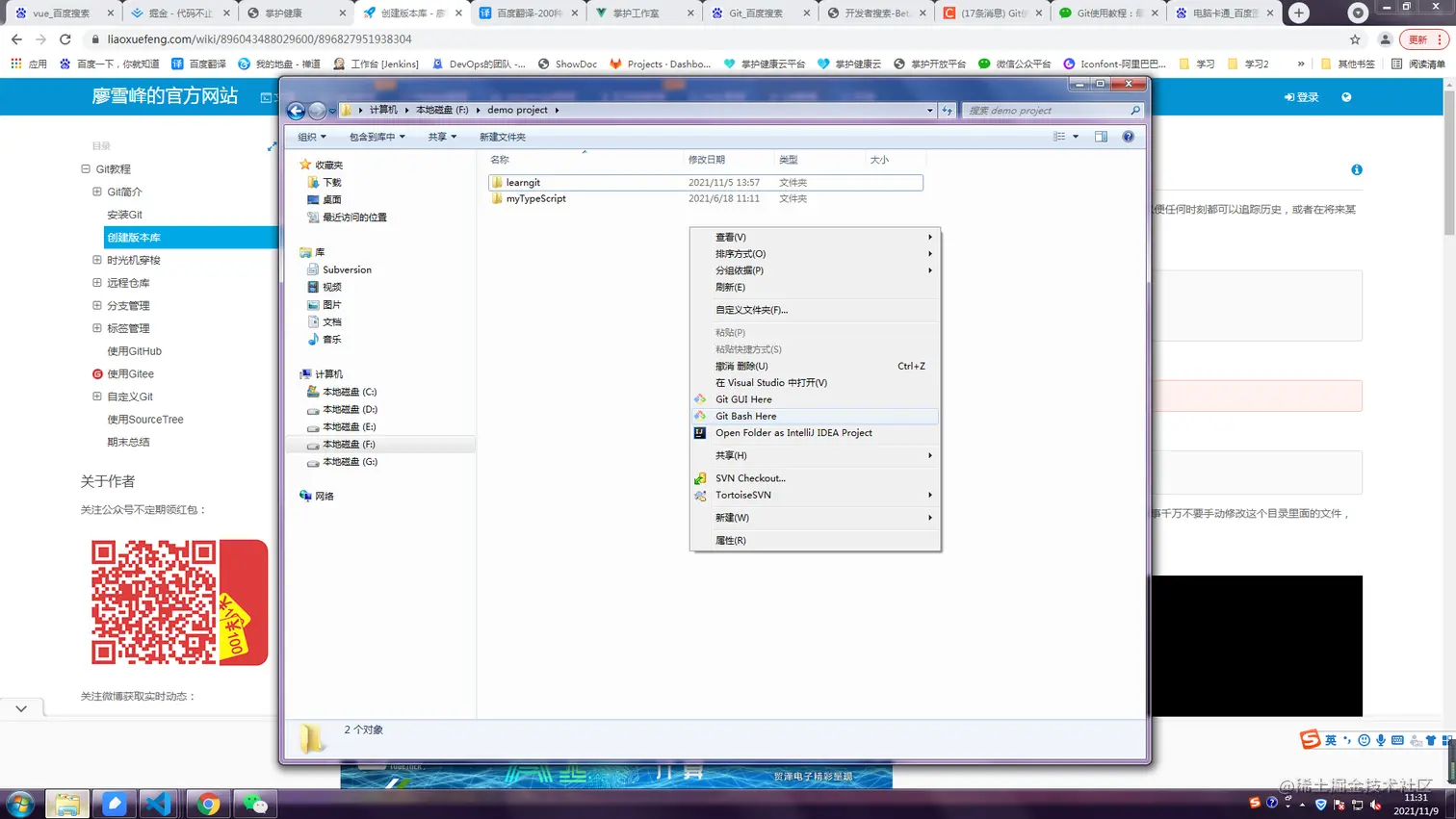Image resolution: width=1456 pixels, height=819 pixels.
Task: Open the 新建(W) submenu
Action: (x=815, y=518)
